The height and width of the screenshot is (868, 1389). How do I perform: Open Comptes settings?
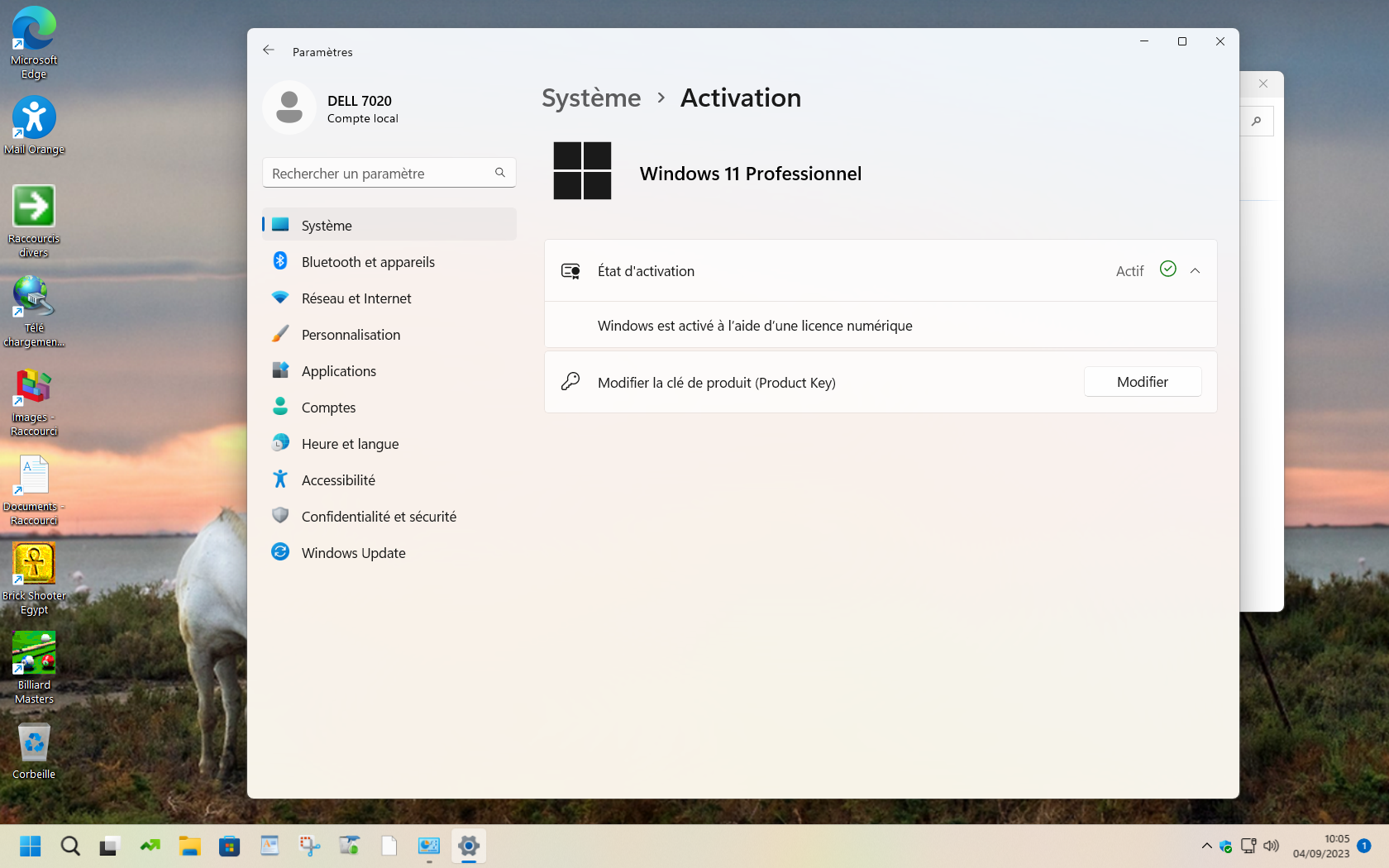[x=389, y=407]
